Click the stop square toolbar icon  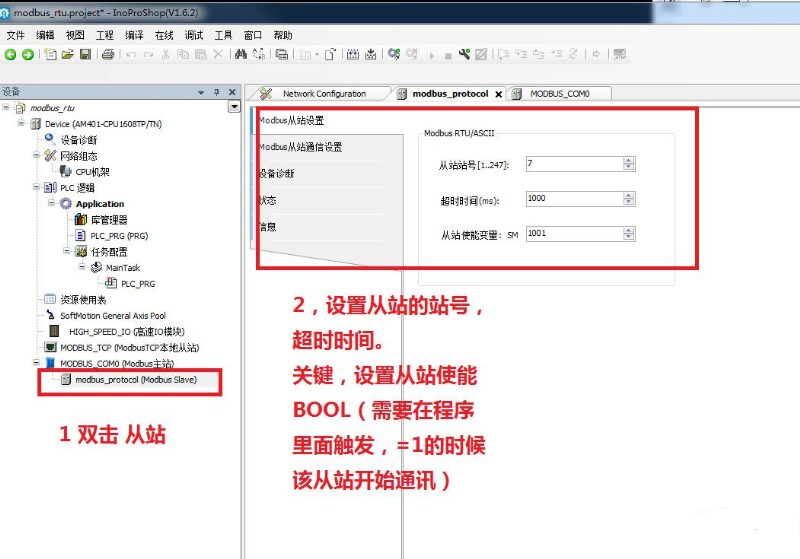(448, 56)
